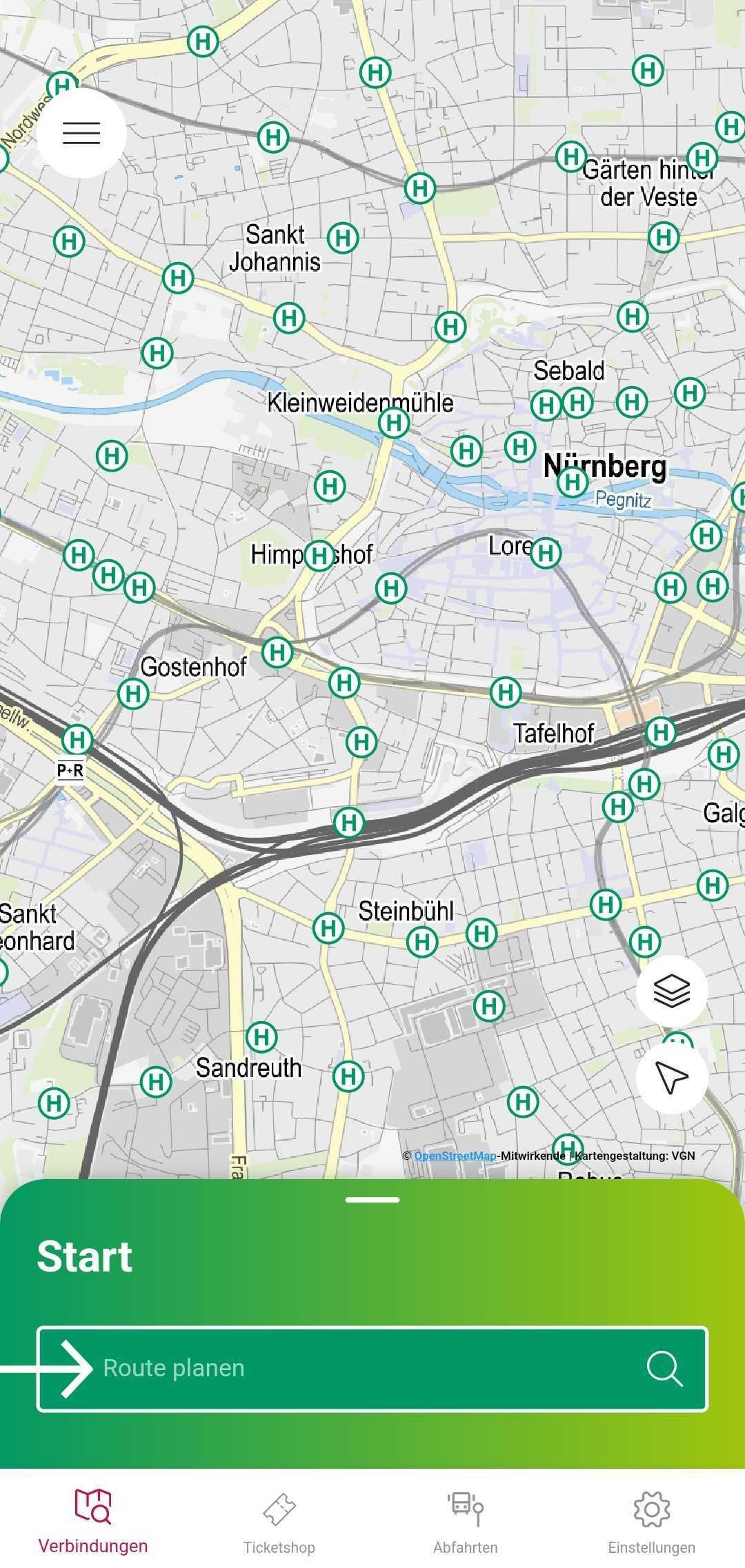Tap the P+R parking sign
This screenshot has width=745, height=1568.
pos(70,770)
